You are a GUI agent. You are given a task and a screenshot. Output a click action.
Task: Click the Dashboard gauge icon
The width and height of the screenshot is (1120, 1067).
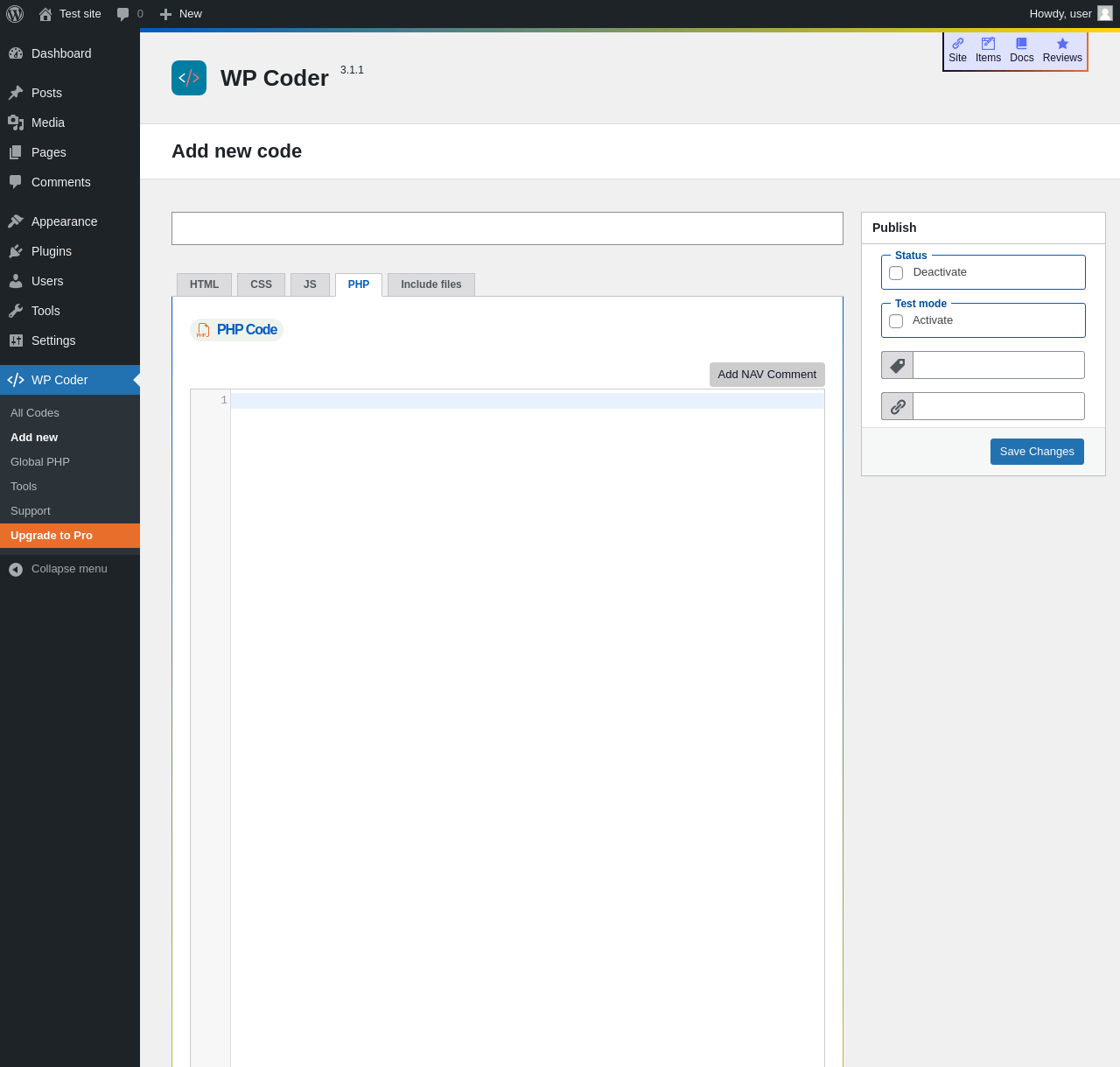pos(16,53)
